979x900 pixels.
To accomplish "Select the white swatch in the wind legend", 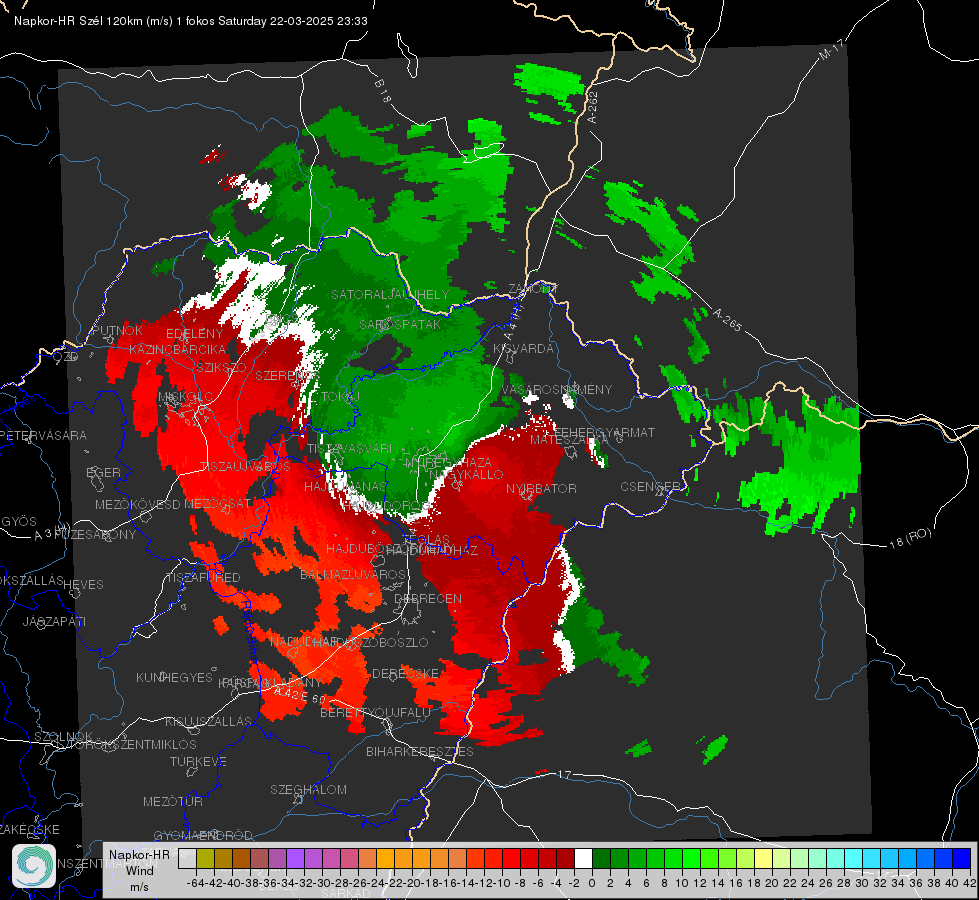I will [583, 859].
